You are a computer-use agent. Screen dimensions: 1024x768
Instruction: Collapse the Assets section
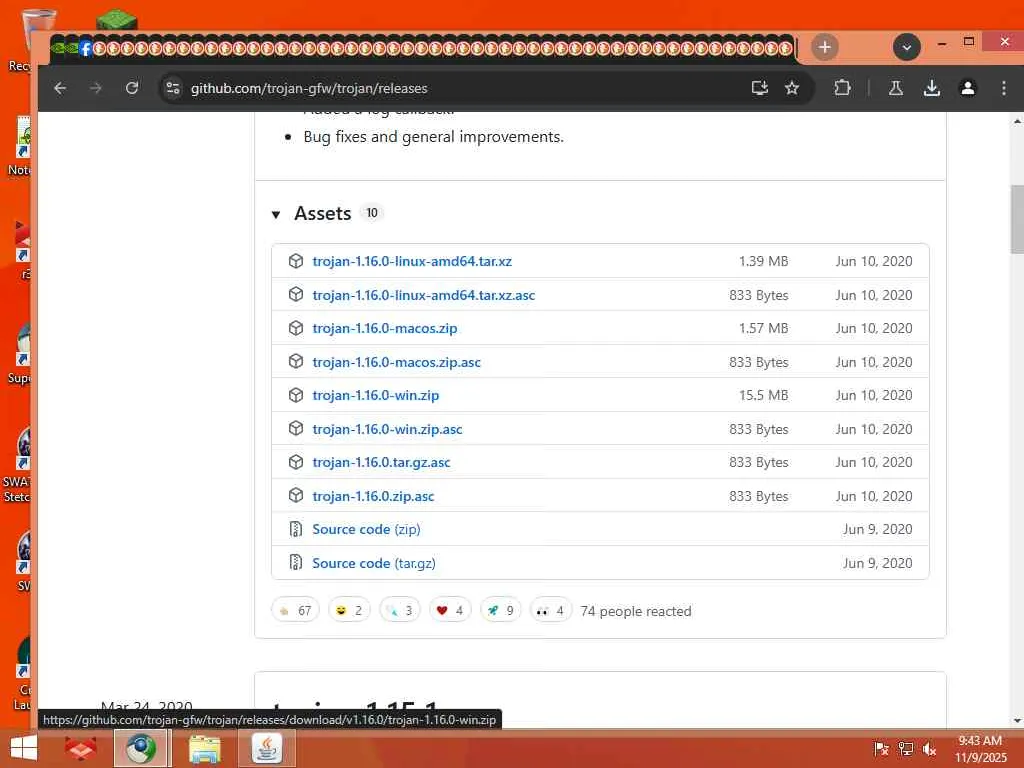[x=276, y=214]
